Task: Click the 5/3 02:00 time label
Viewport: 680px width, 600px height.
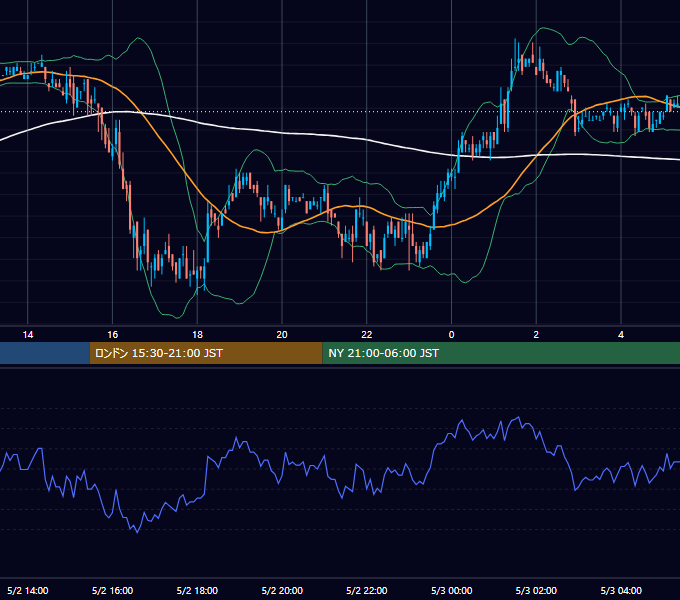Action: click(x=536, y=590)
